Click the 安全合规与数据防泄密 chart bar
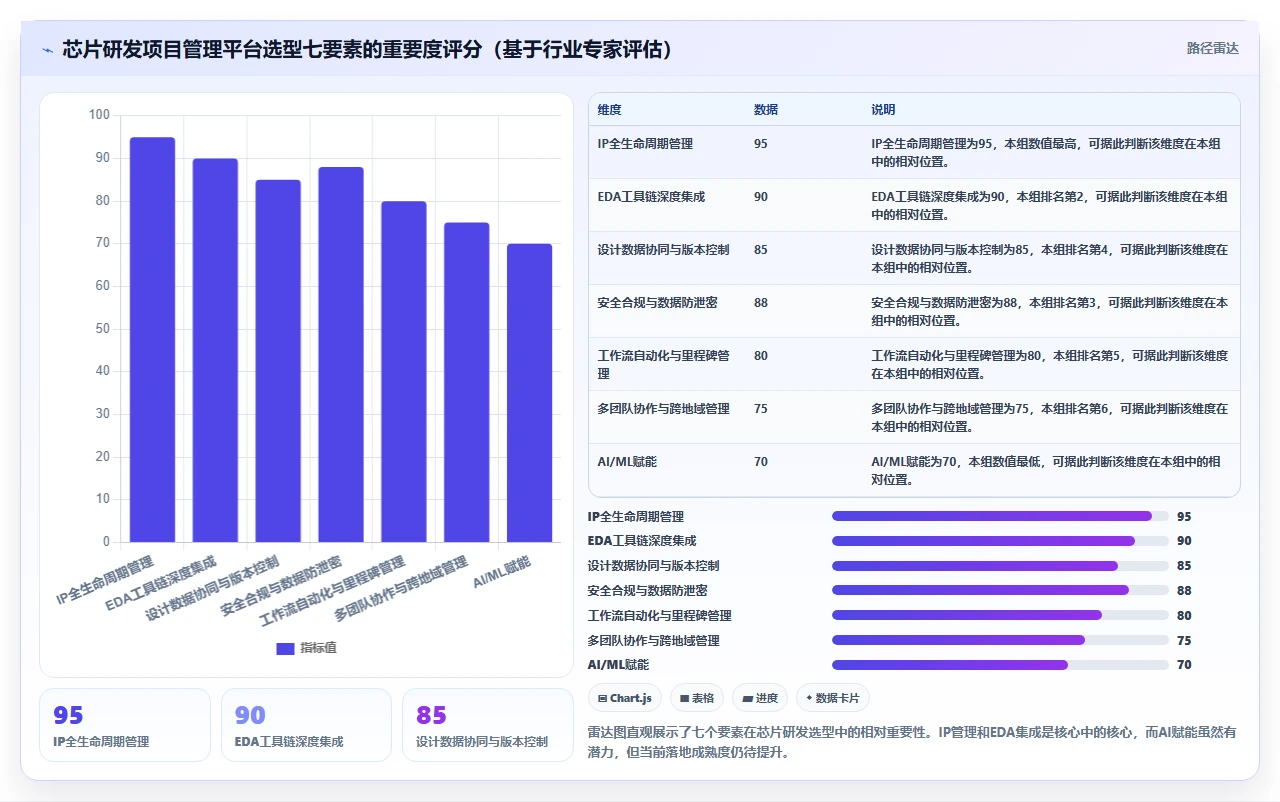The width and height of the screenshot is (1280, 802). (341, 355)
